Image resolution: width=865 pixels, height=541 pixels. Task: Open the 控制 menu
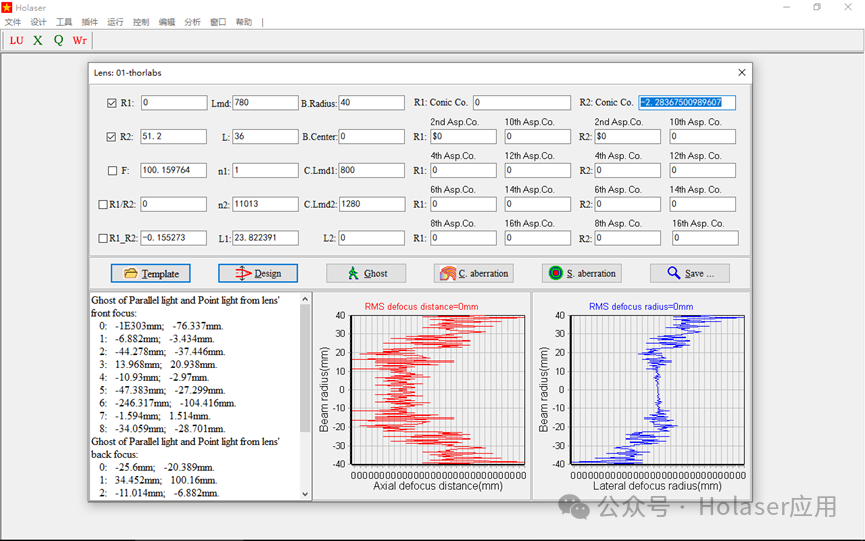click(x=141, y=22)
